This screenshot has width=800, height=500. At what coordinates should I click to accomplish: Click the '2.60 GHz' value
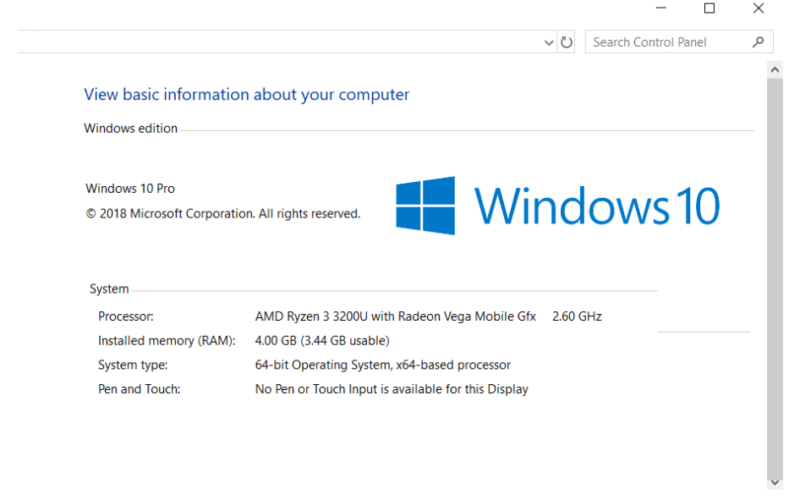point(577,316)
